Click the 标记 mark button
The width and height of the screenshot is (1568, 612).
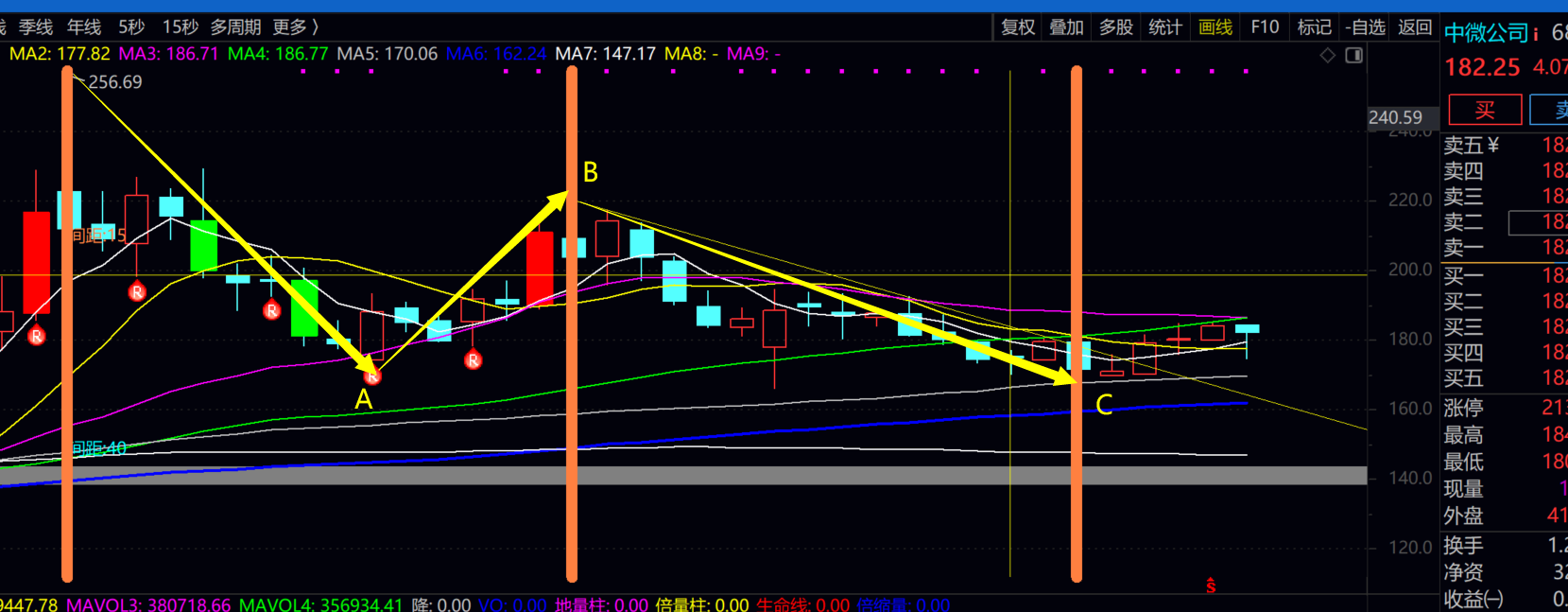[1314, 27]
